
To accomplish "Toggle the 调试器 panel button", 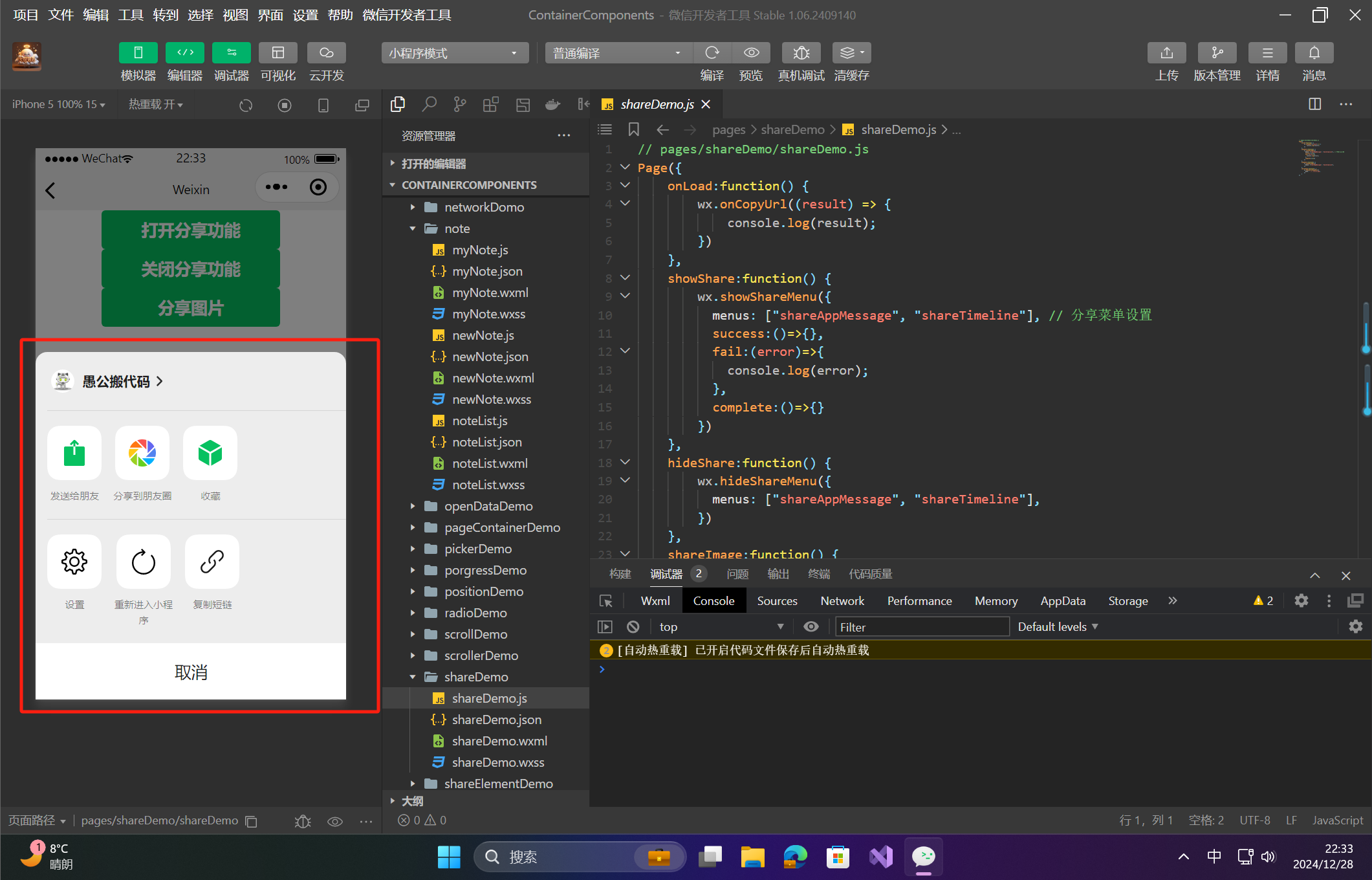I will 231,53.
